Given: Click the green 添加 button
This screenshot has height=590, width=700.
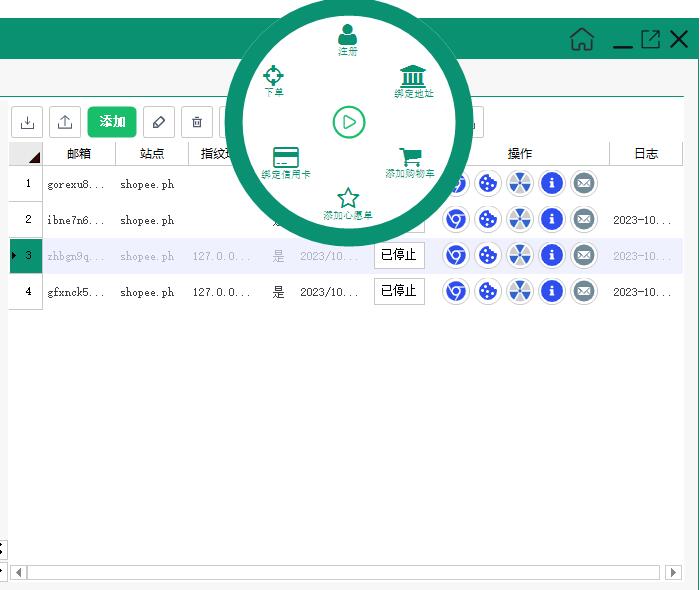Looking at the screenshot, I should (x=112, y=121).
